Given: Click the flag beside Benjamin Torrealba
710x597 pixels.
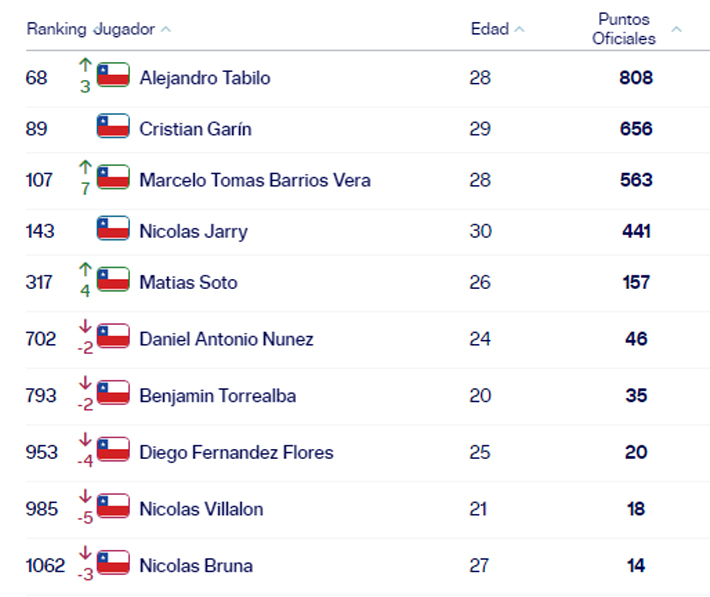Looking at the screenshot, I should tap(113, 393).
